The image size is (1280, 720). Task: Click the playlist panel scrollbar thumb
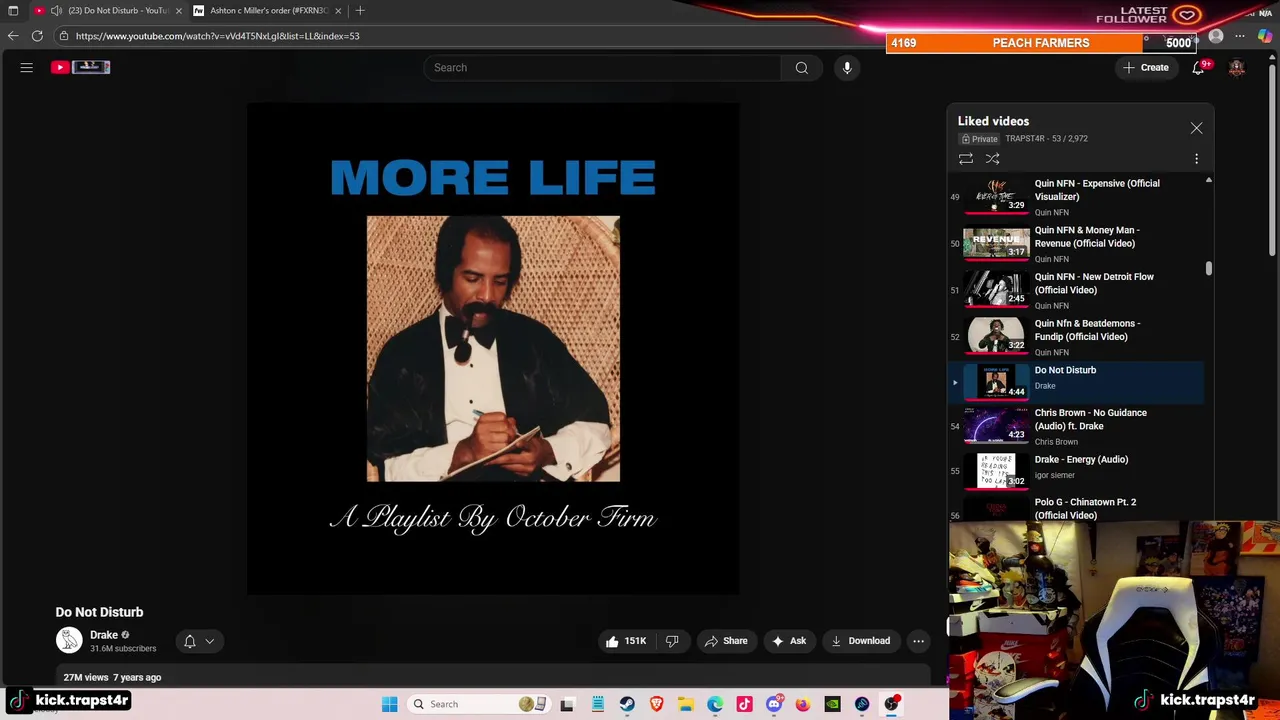pyautogui.click(x=1209, y=268)
